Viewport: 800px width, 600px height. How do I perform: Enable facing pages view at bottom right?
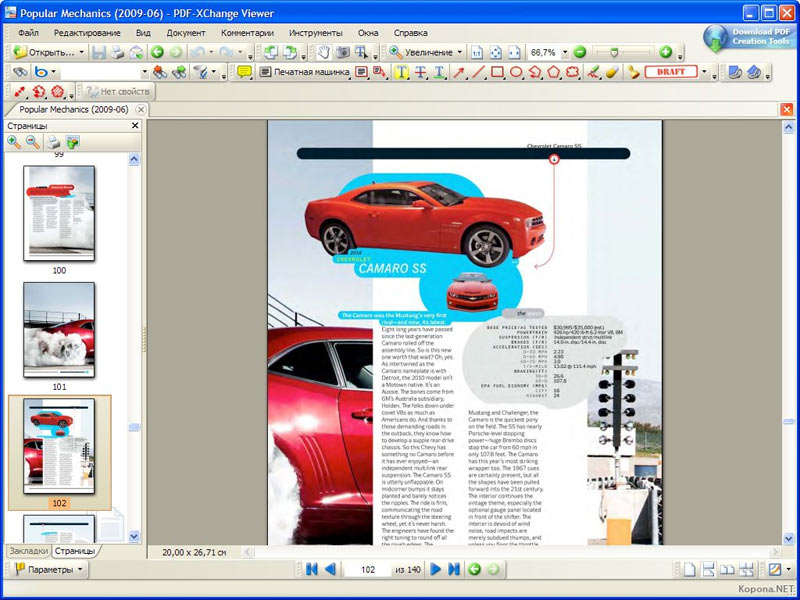tap(726, 568)
